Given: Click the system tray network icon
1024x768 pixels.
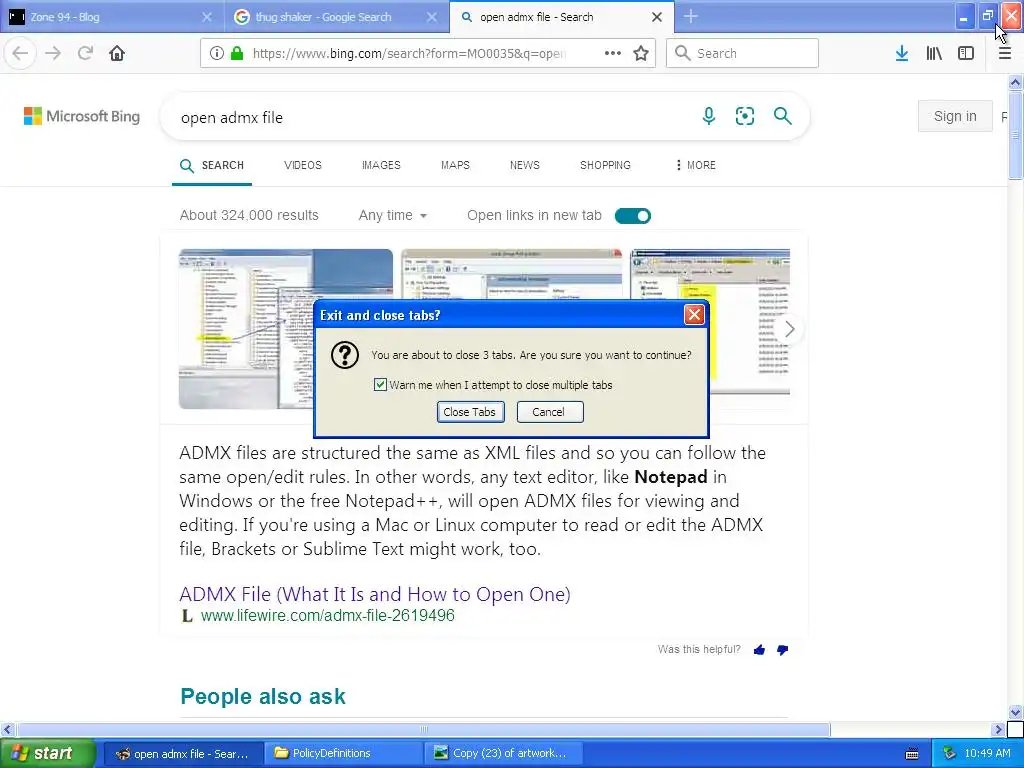Looking at the screenshot, I should click(x=950, y=753).
